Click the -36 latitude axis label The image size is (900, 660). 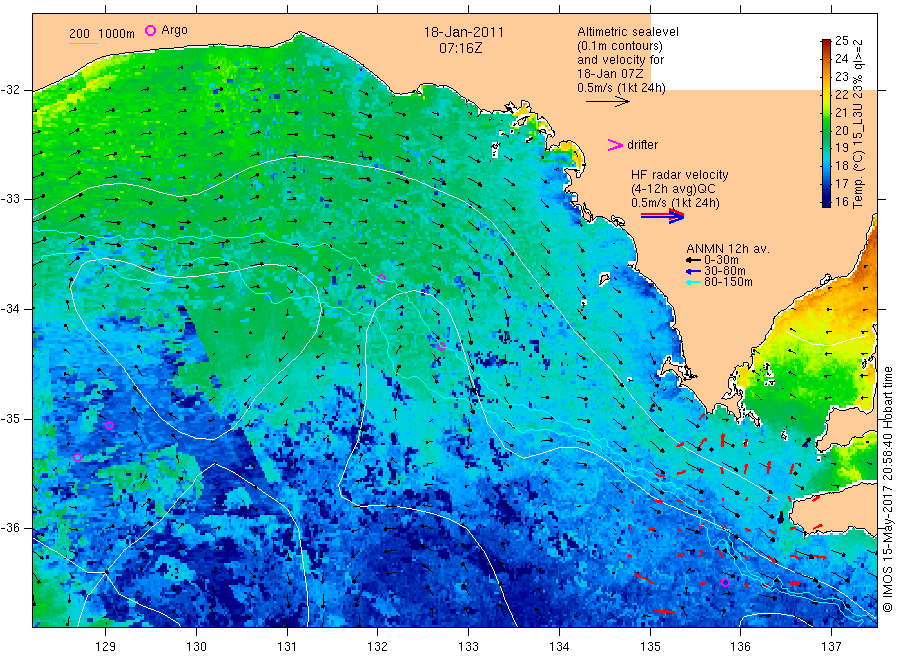(x=10, y=528)
